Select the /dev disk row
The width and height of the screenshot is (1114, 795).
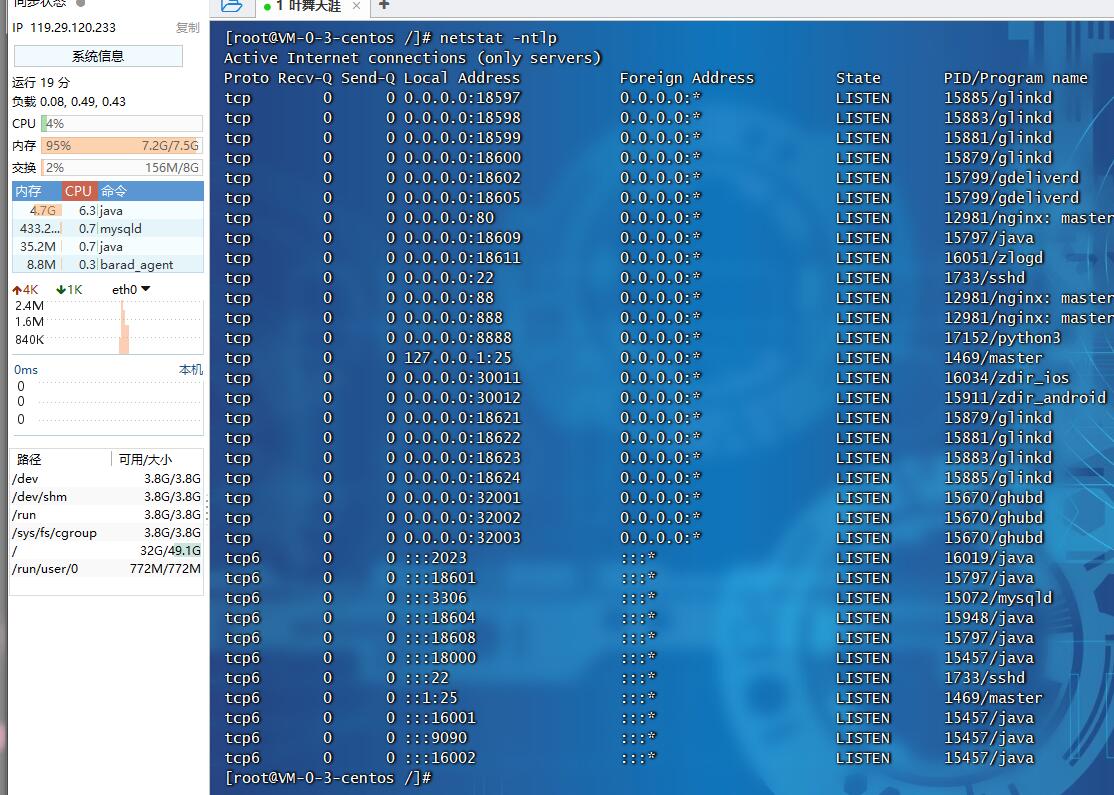coord(107,479)
